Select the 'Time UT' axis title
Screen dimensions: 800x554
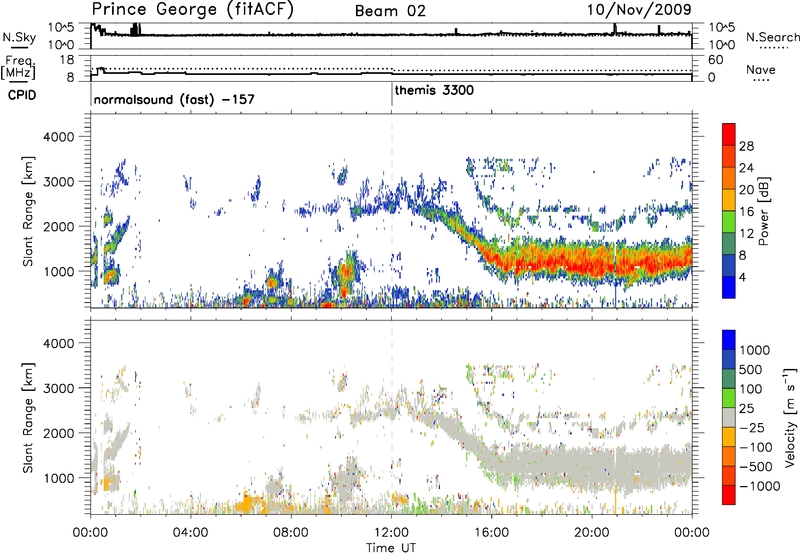coord(391,547)
